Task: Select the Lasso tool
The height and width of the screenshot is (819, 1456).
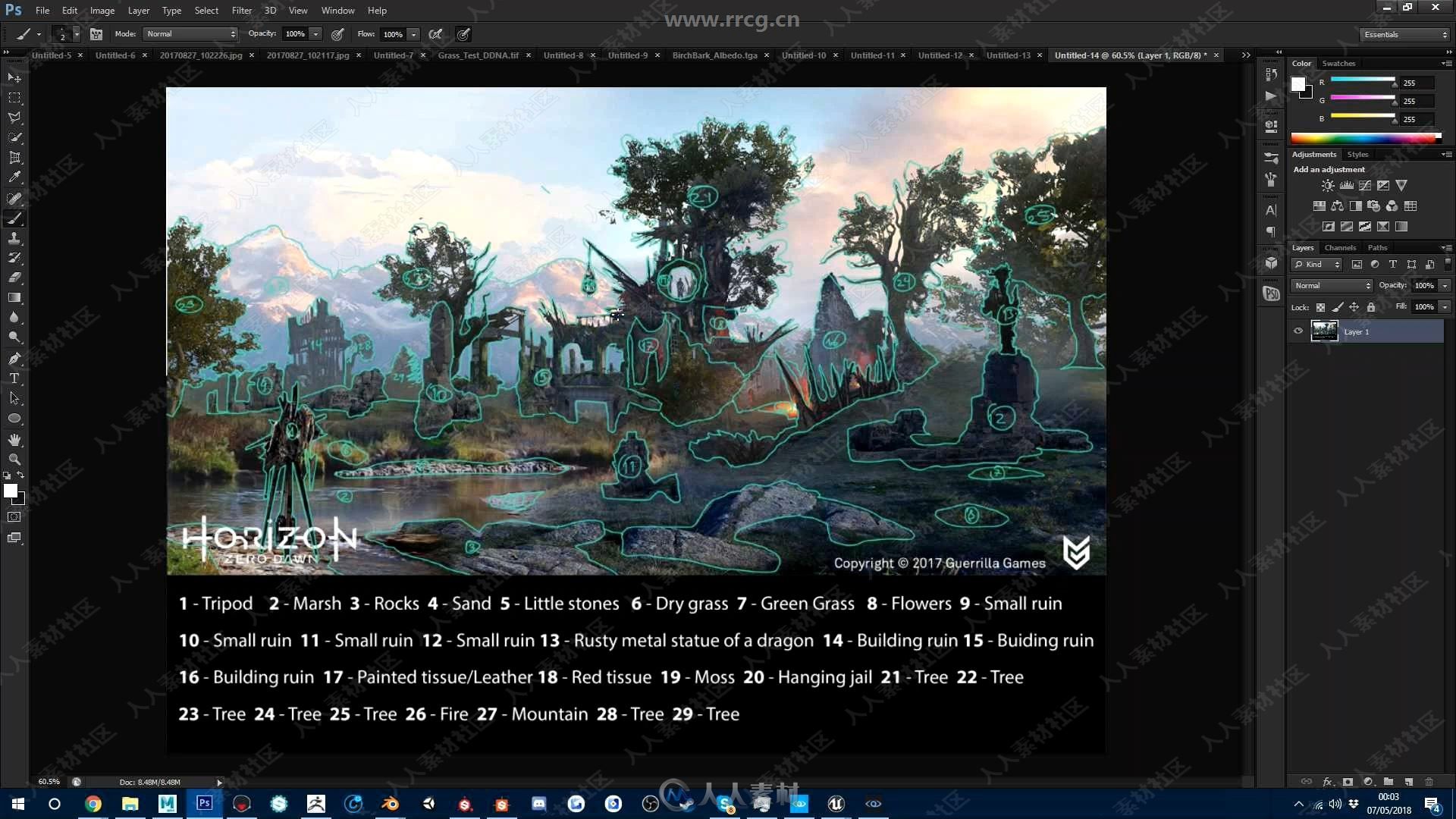Action: click(14, 118)
